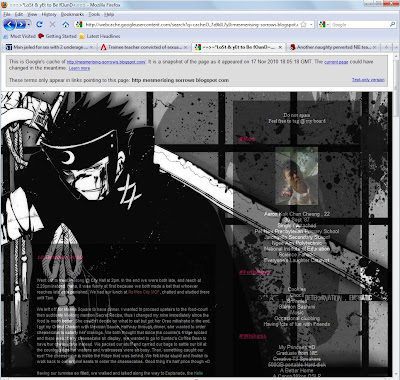Open the 'Text-only version' link

click(368, 80)
